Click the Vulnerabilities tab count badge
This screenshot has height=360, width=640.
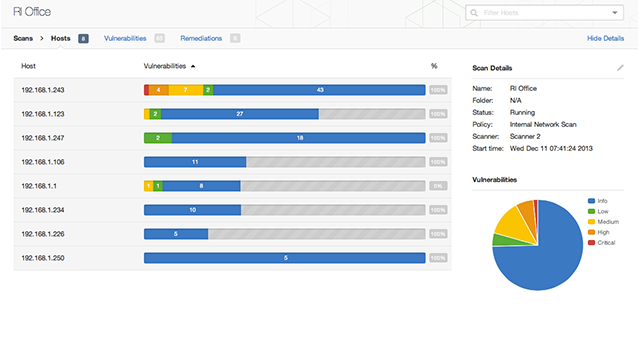point(159,38)
